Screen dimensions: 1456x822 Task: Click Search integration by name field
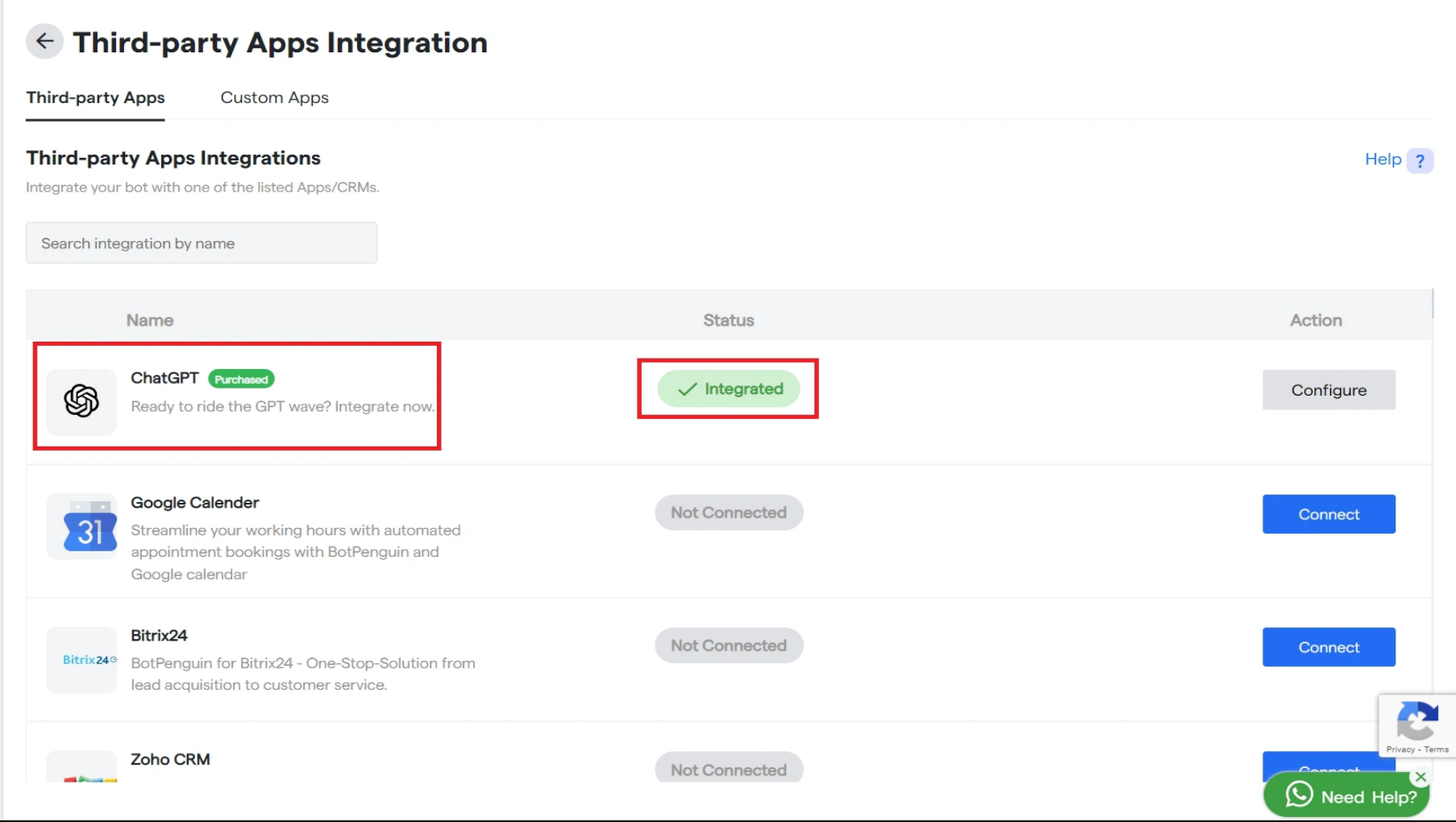point(202,243)
